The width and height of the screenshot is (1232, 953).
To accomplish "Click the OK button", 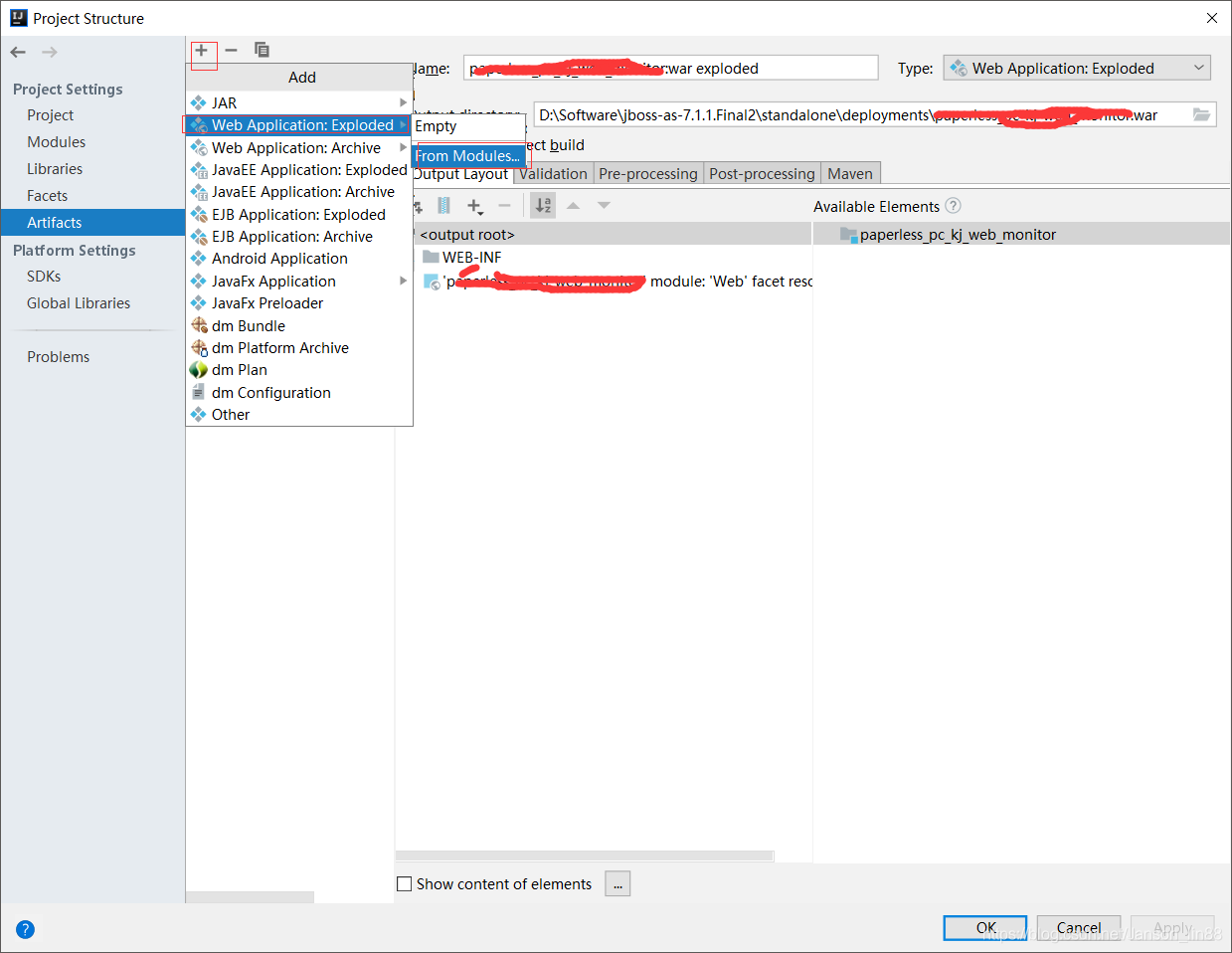I will coord(985,927).
